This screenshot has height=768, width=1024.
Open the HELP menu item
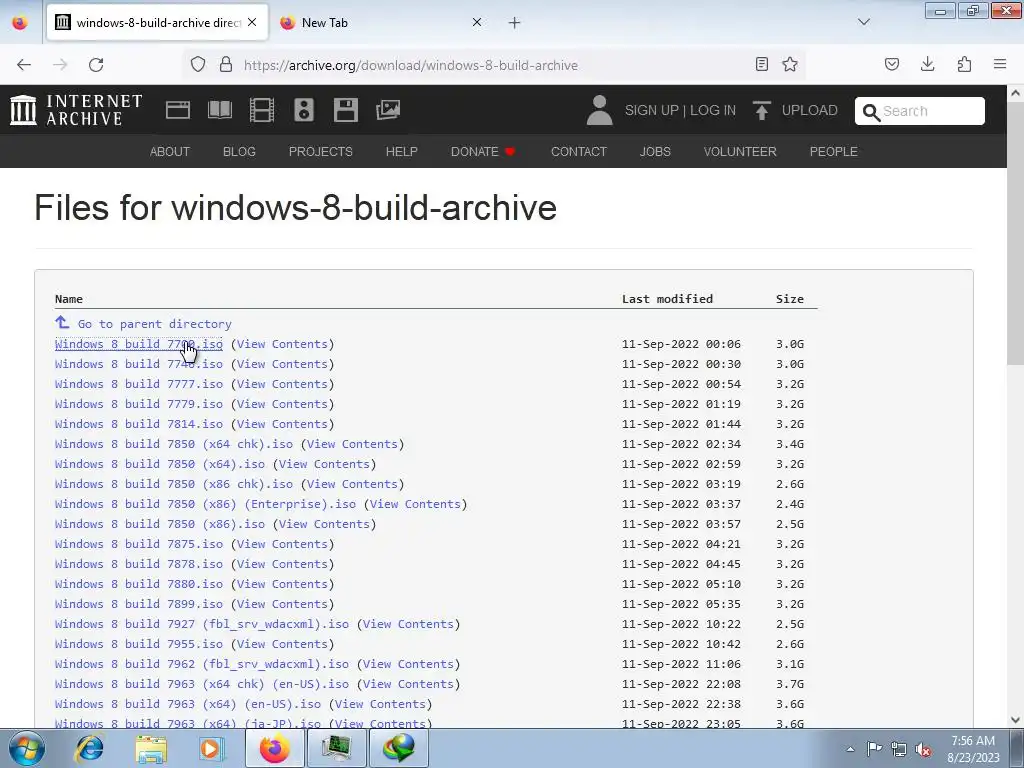pyautogui.click(x=402, y=152)
